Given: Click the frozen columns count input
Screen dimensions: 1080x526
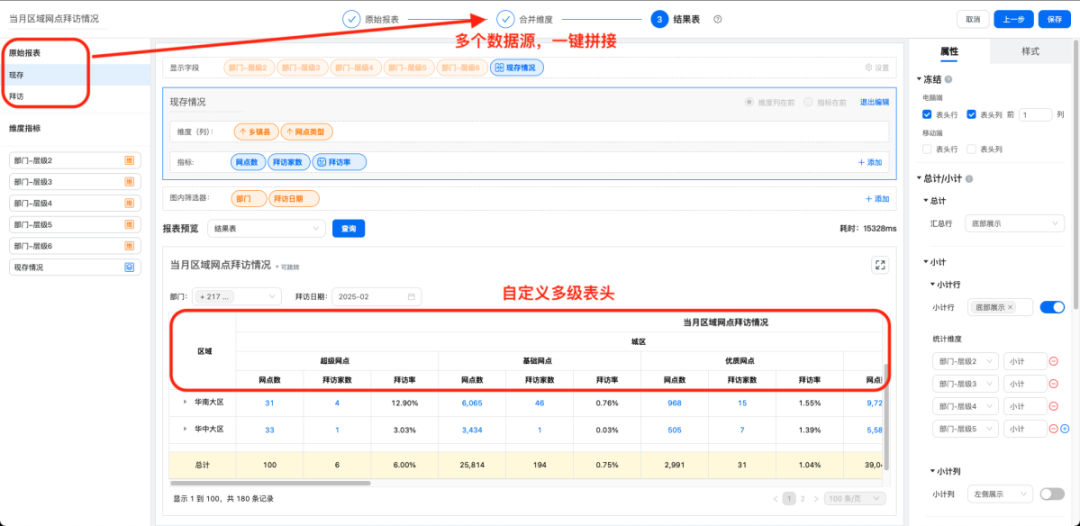Looking at the screenshot, I should [x=1035, y=114].
